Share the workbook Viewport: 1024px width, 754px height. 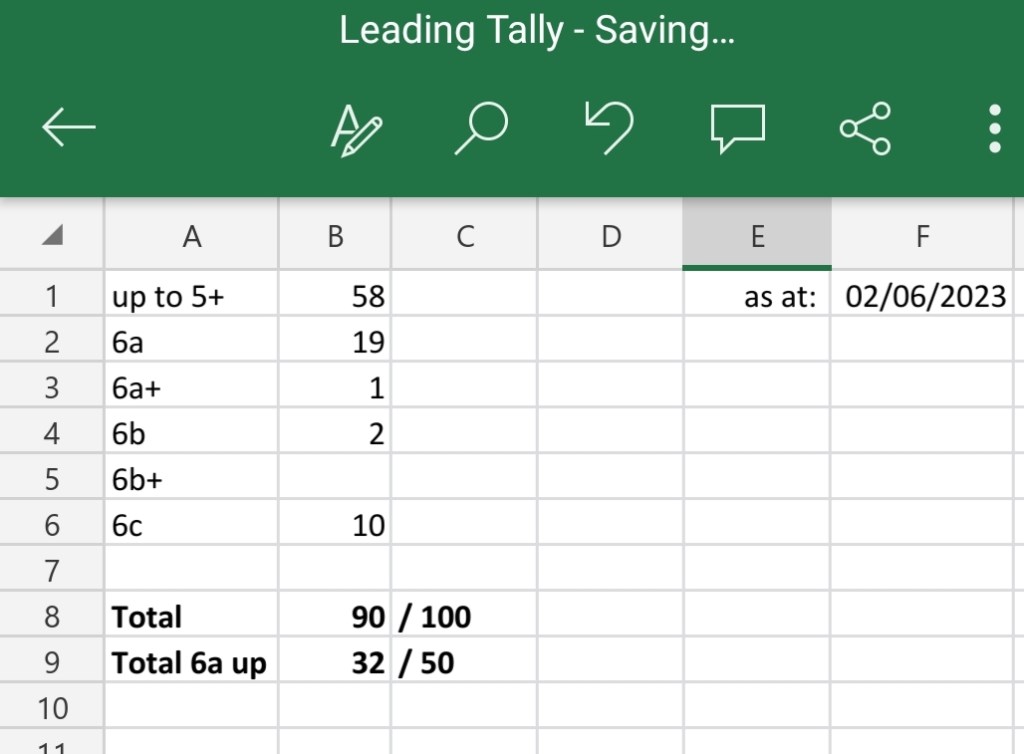point(865,128)
